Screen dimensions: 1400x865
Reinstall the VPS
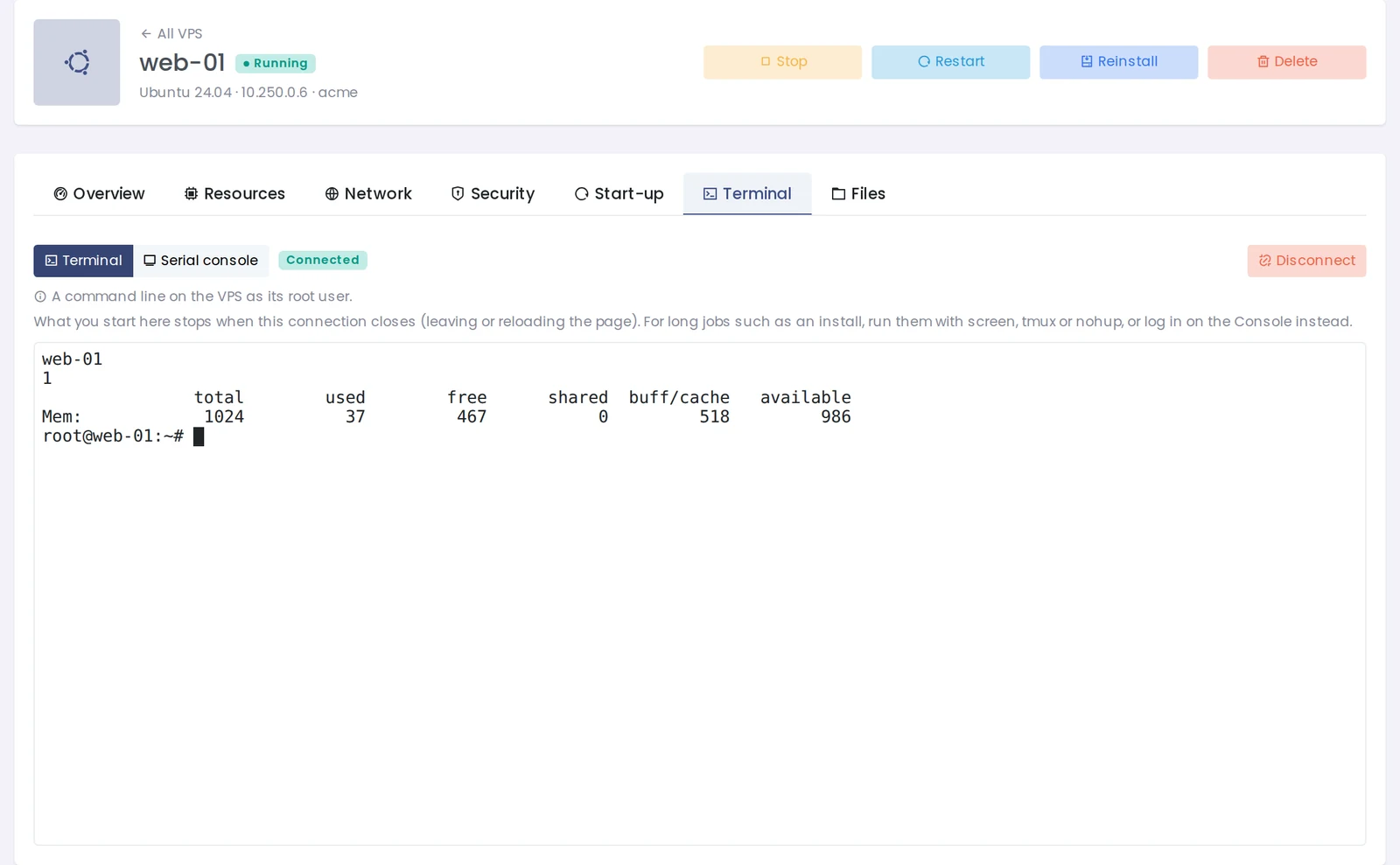(1118, 62)
